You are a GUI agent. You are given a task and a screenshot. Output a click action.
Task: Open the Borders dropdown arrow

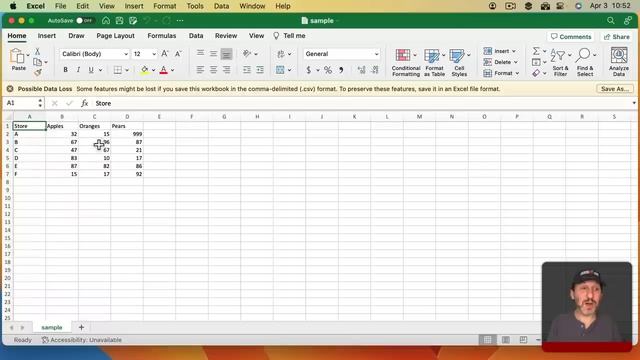pyautogui.click(x=127, y=70)
